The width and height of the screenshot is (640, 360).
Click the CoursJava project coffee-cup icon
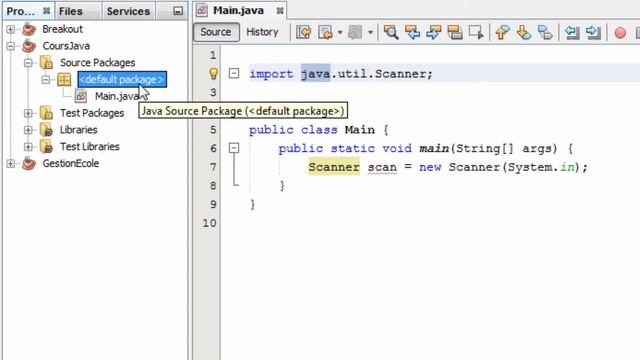click(29, 46)
